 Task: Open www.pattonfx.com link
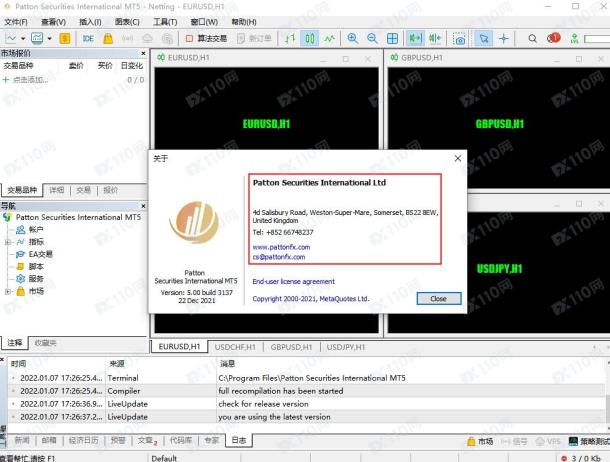click(x=281, y=247)
